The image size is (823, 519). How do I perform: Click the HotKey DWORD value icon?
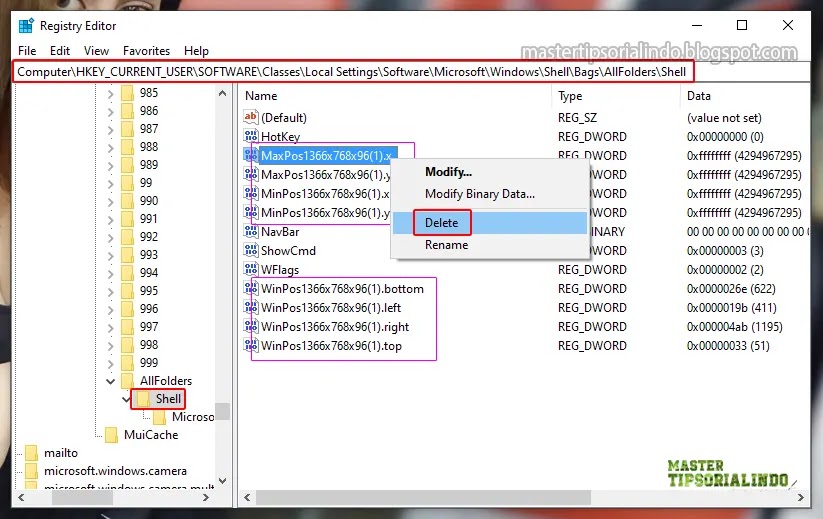coord(251,136)
